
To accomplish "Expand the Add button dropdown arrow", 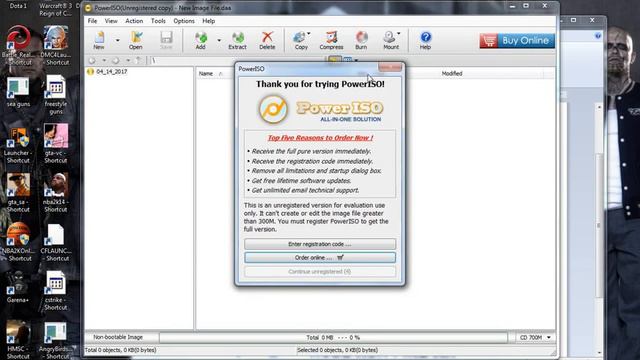I will click(219, 40).
